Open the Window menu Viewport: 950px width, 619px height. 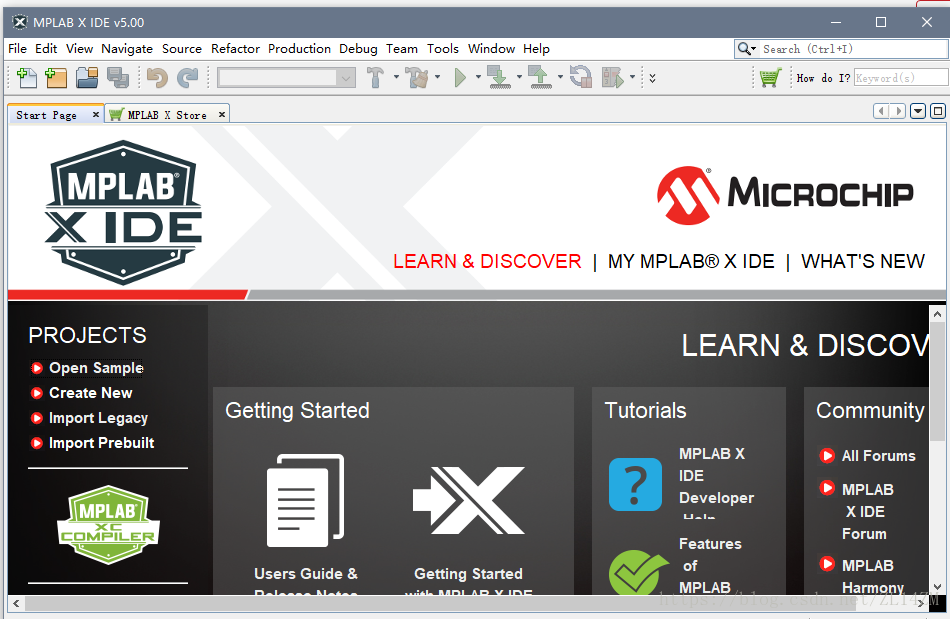click(491, 48)
